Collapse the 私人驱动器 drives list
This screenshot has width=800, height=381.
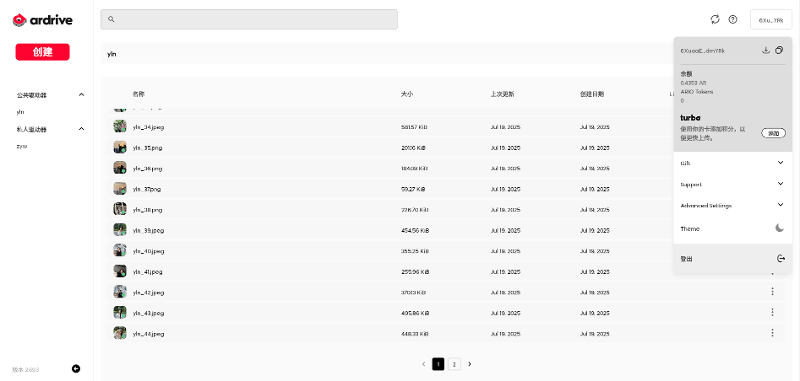tap(81, 129)
